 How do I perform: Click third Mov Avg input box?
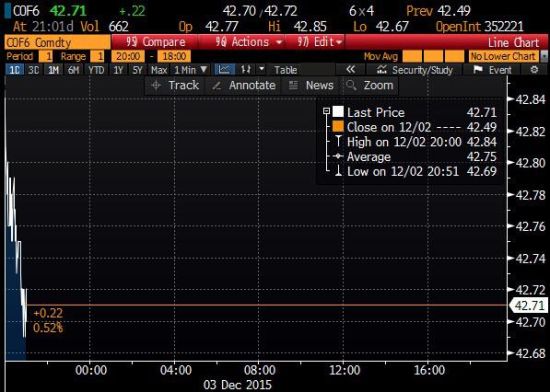point(454,56)
